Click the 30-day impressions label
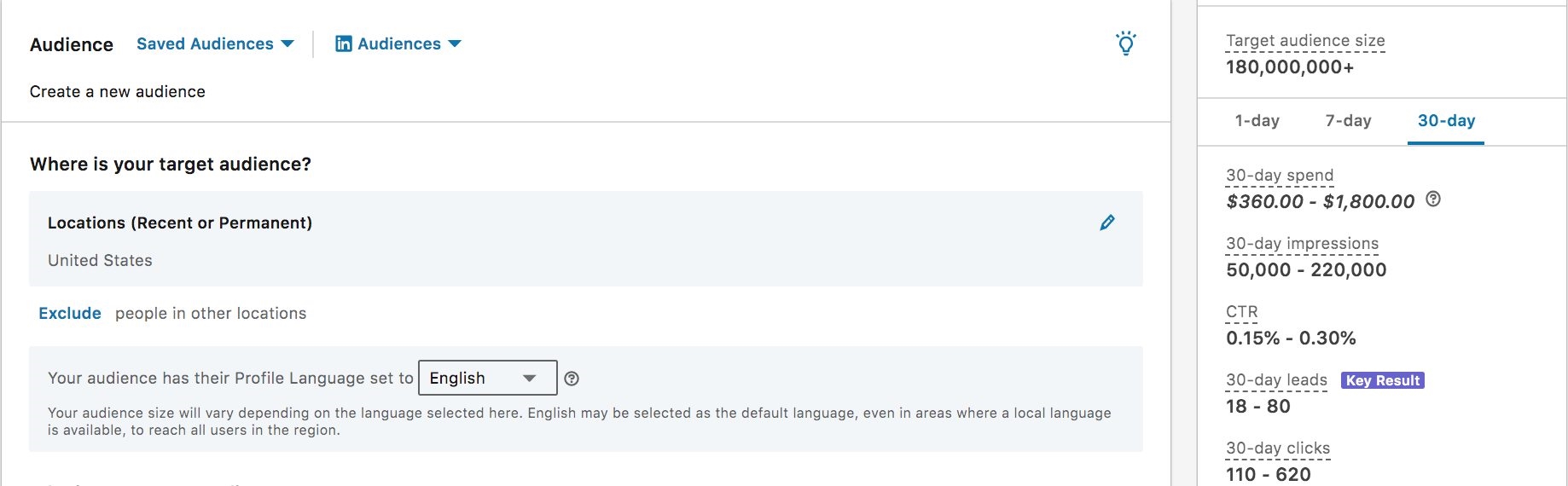Viewport: 1568px width, 486px height. point(1301,244)
